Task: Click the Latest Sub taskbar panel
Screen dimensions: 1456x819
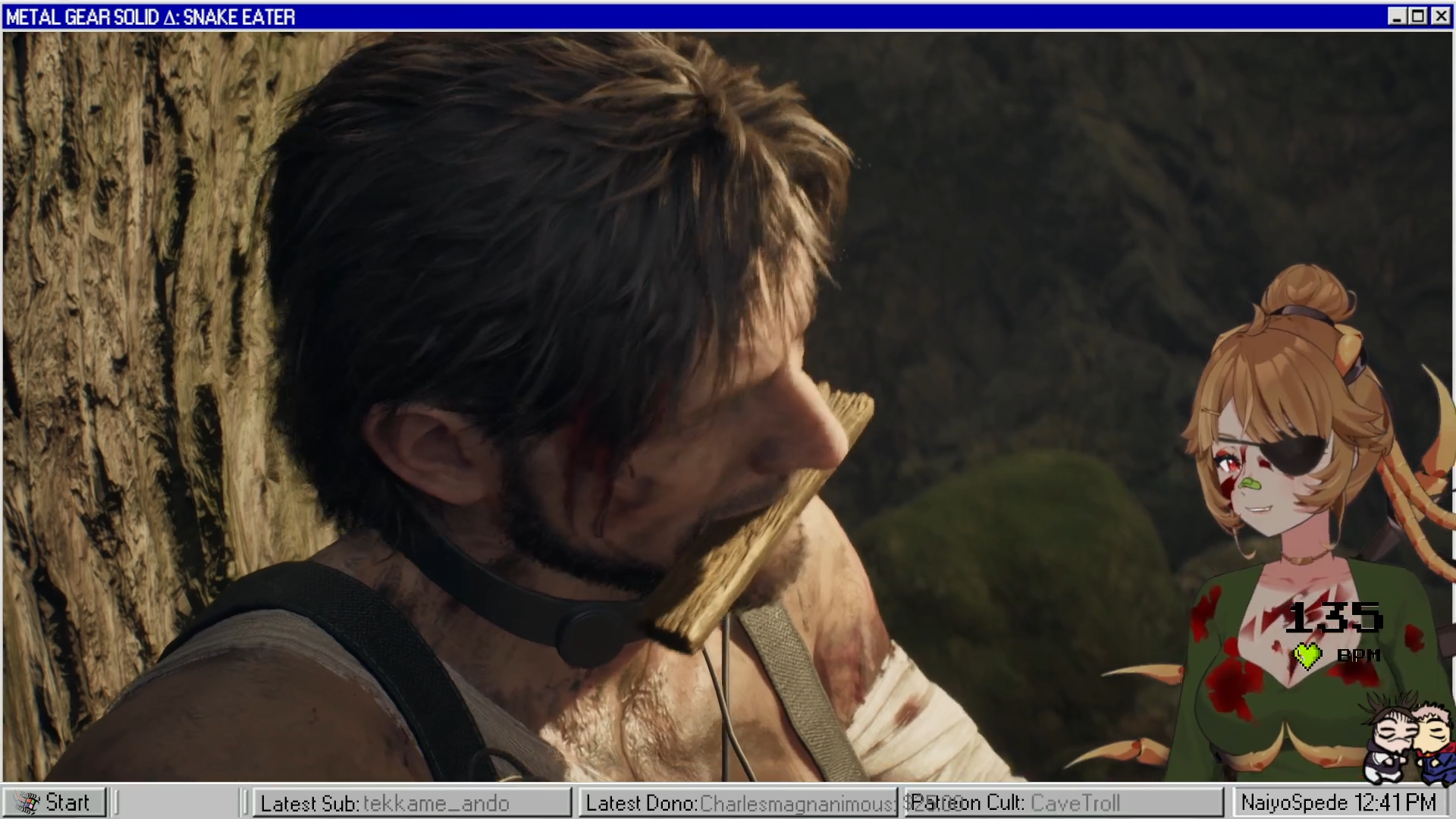Action: coord(412,802)
